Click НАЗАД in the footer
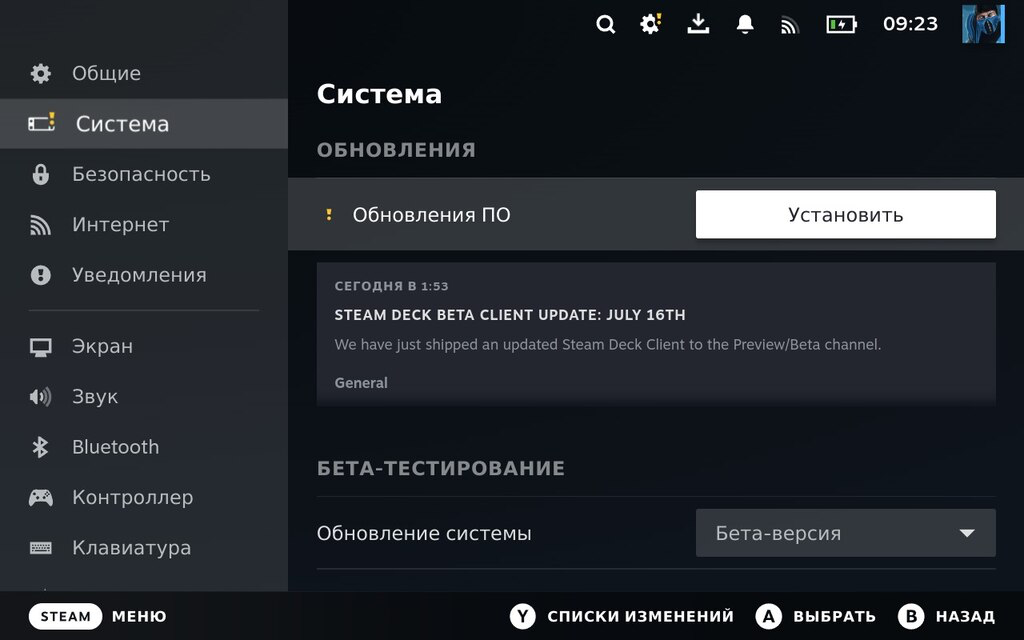The width and height of the screenshot is (1024, 640). tap(965, 616)
